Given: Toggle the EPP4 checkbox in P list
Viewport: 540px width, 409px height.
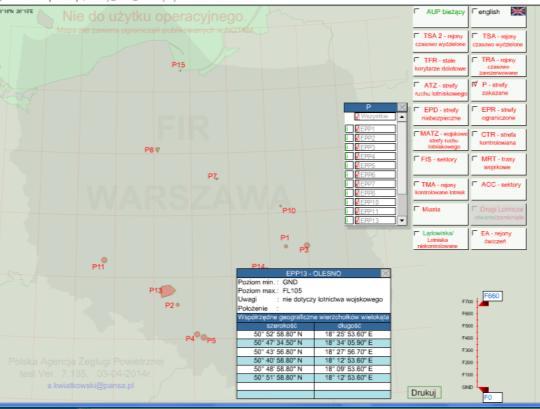Looking at the screenshot, I should 357,156.
